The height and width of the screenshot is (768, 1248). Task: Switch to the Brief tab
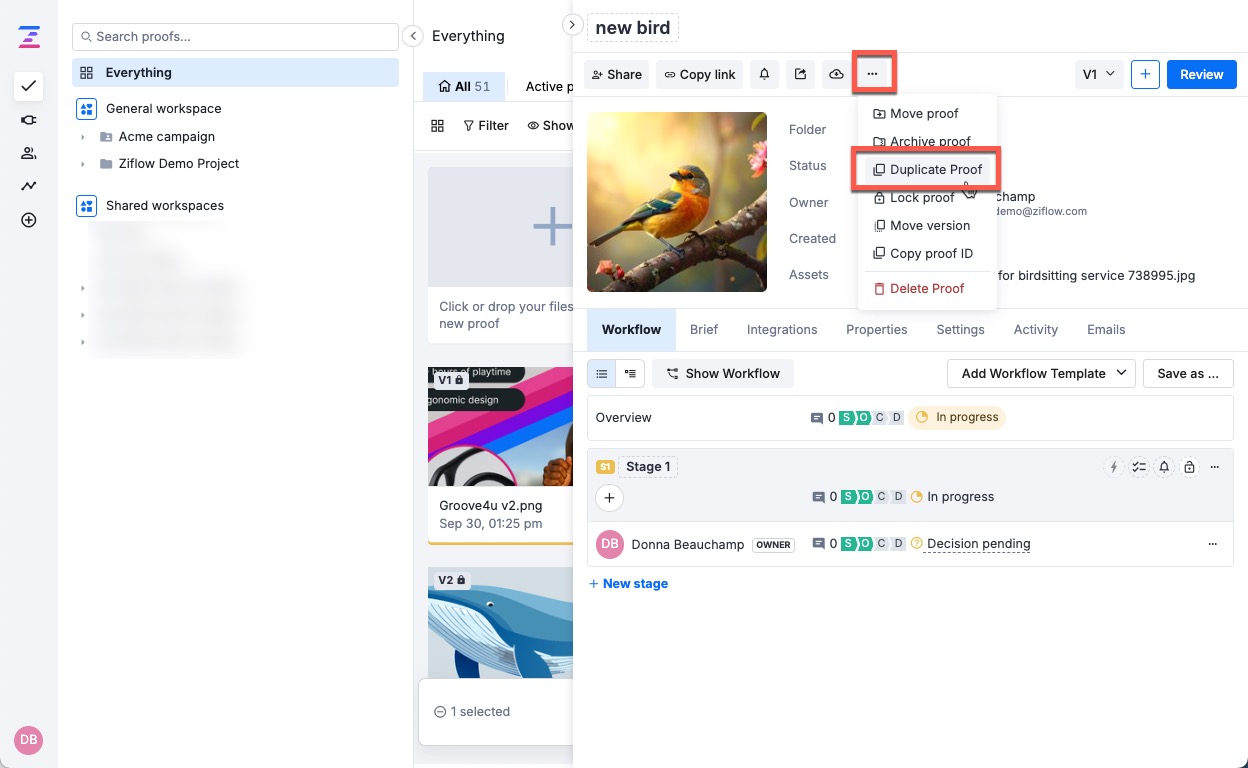click(x=703, y=329)
